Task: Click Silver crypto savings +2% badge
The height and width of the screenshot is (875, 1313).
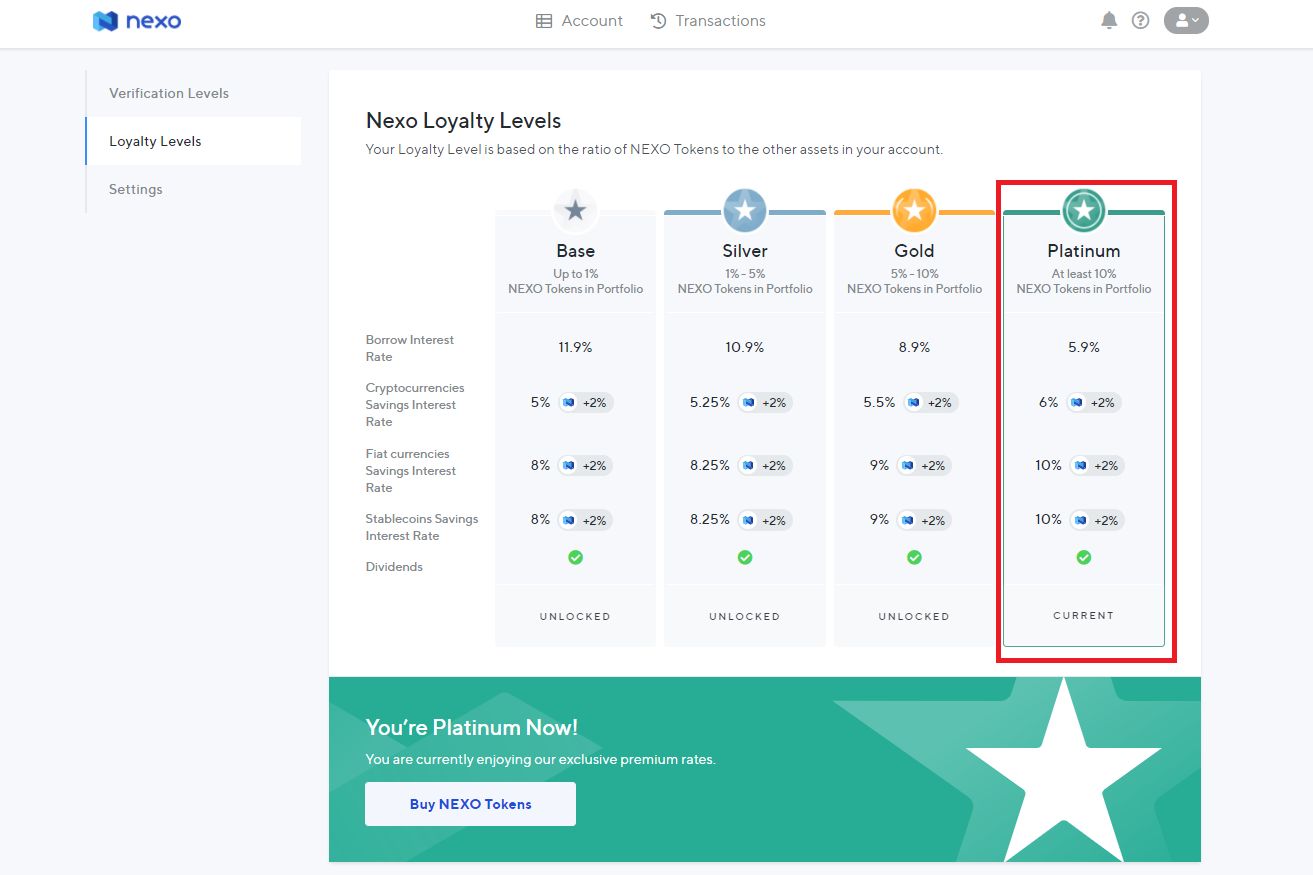Action: coord(765,403)
